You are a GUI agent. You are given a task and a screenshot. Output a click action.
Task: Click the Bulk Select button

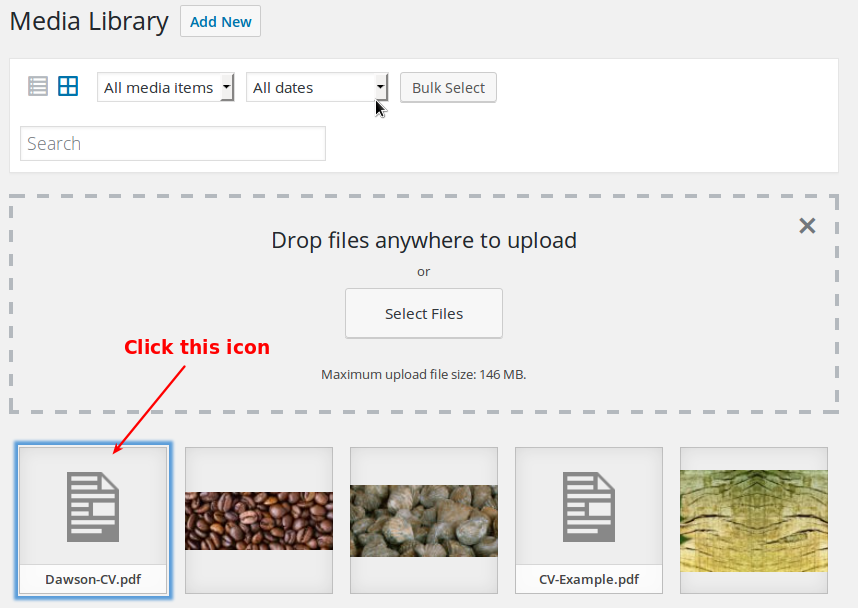coord(448,88)
